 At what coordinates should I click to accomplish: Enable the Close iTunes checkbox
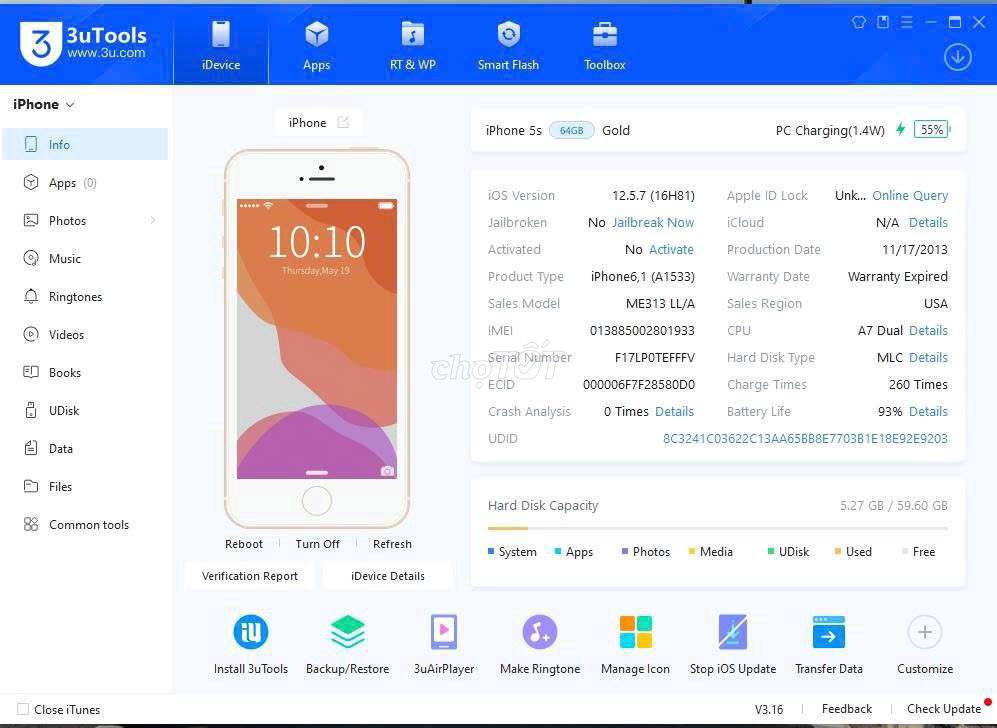(23, 709)
